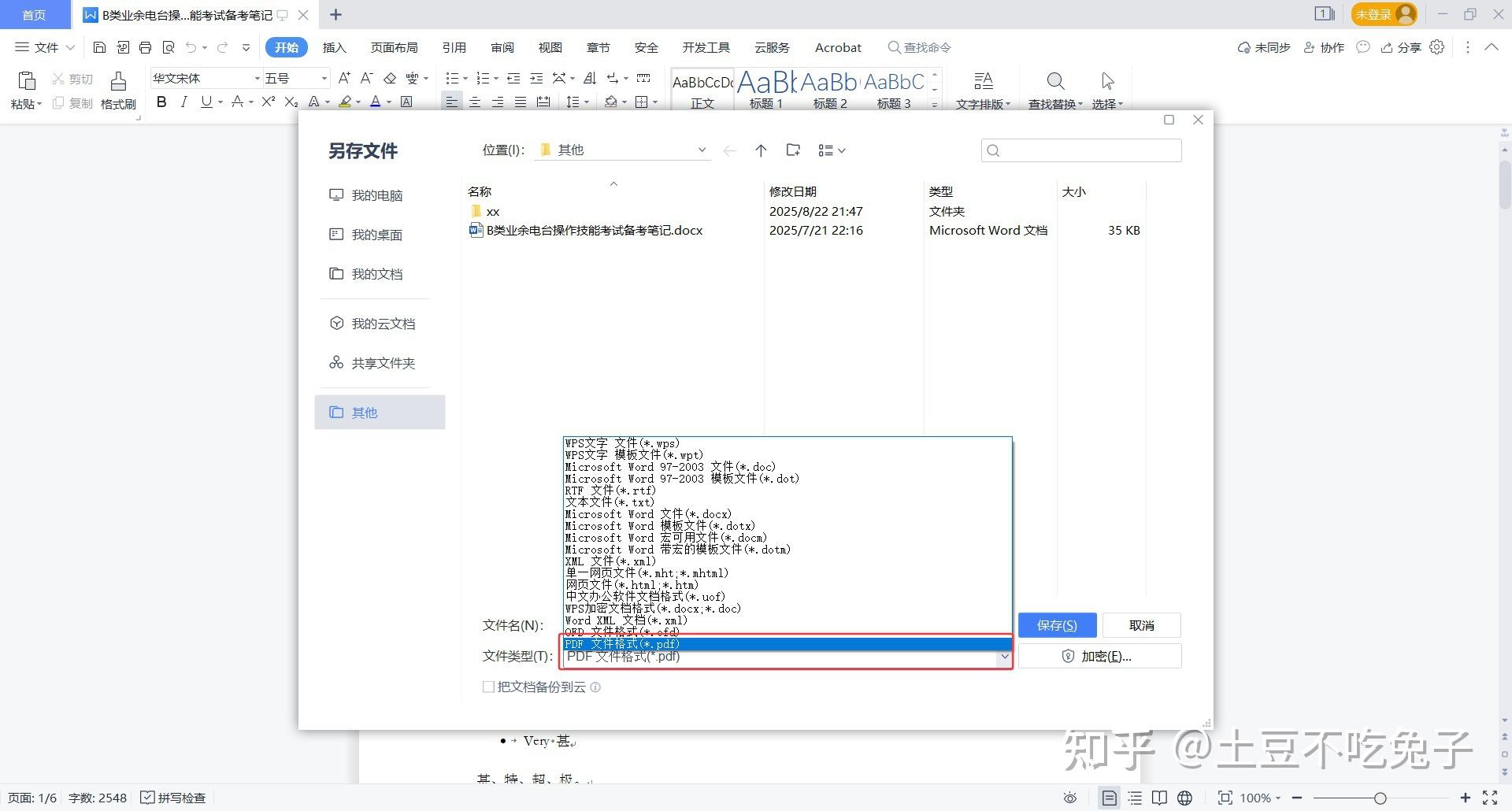Click the text highlight color icon

point(345,102)
